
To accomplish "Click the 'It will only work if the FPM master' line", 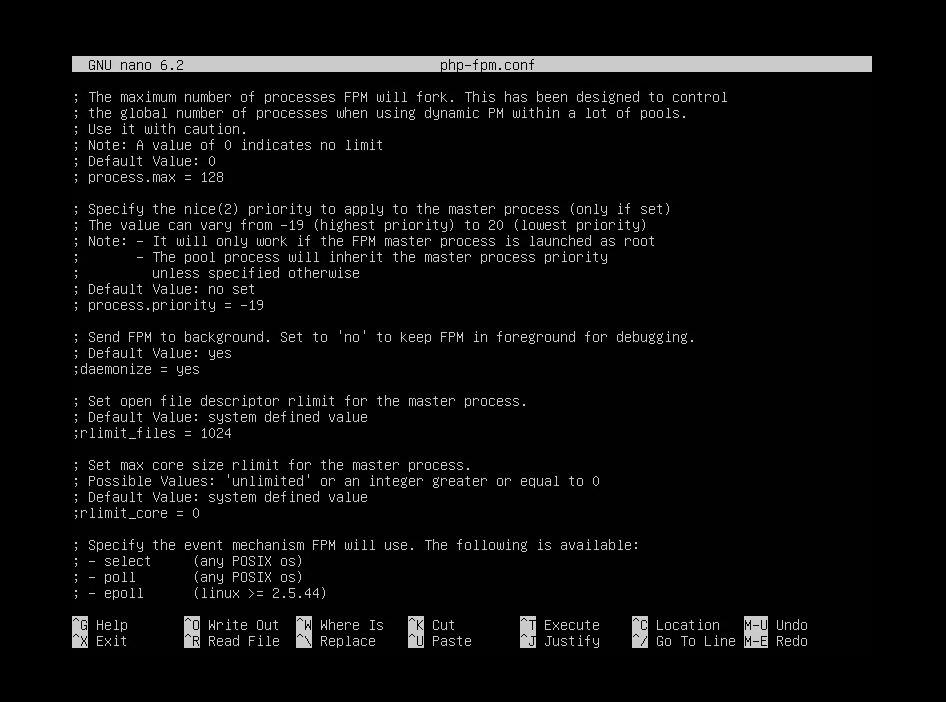I will 364,241.
